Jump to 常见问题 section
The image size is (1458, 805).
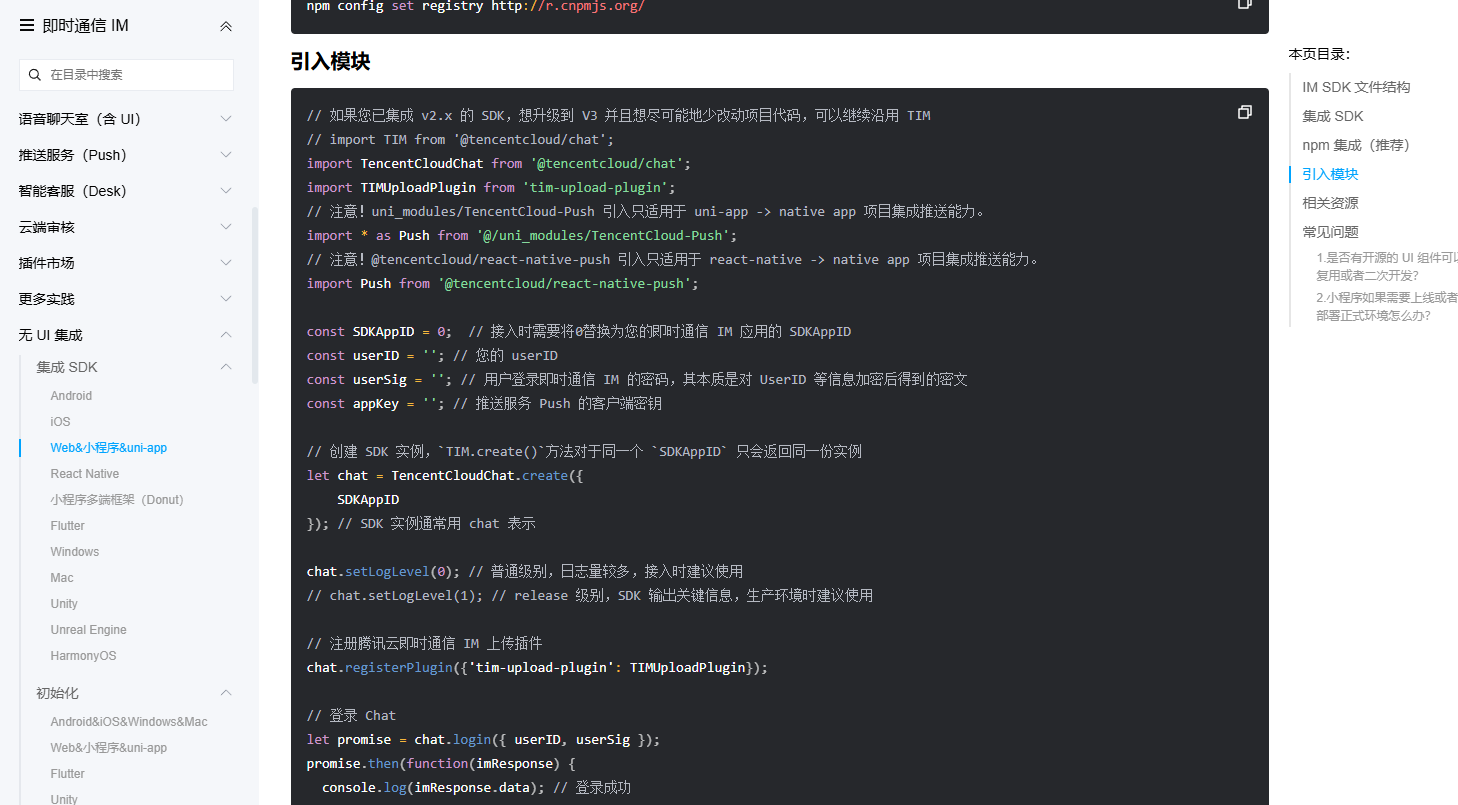[1330, 232]
